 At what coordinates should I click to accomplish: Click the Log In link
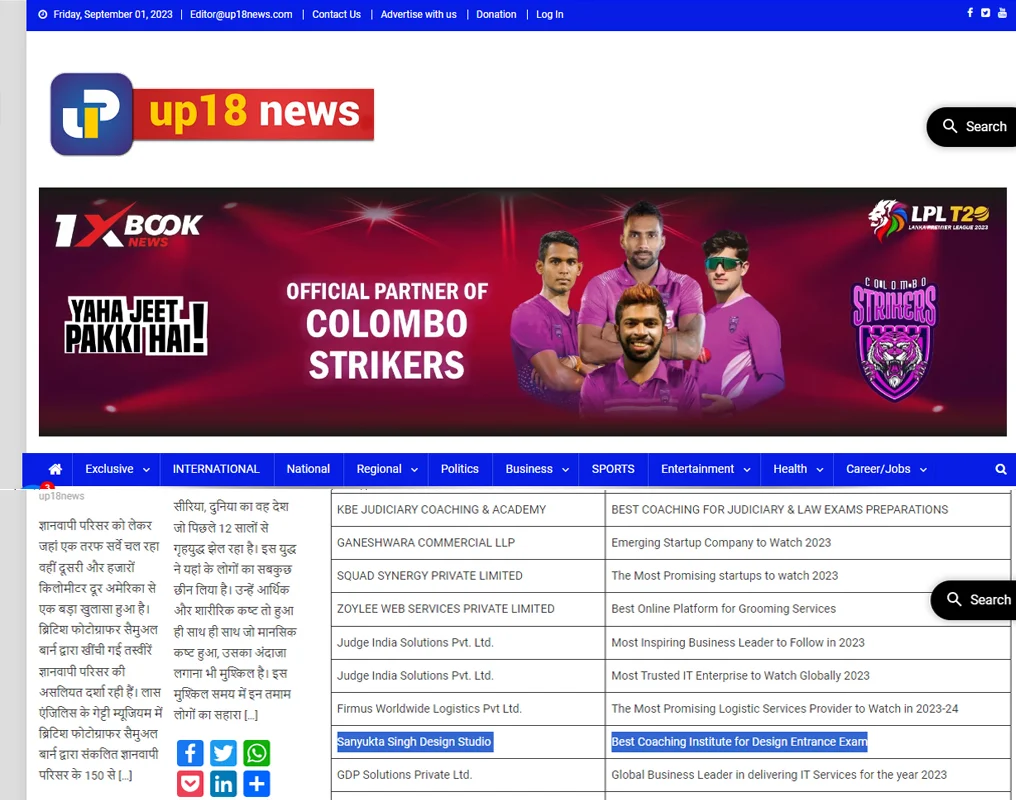point(549,14)
